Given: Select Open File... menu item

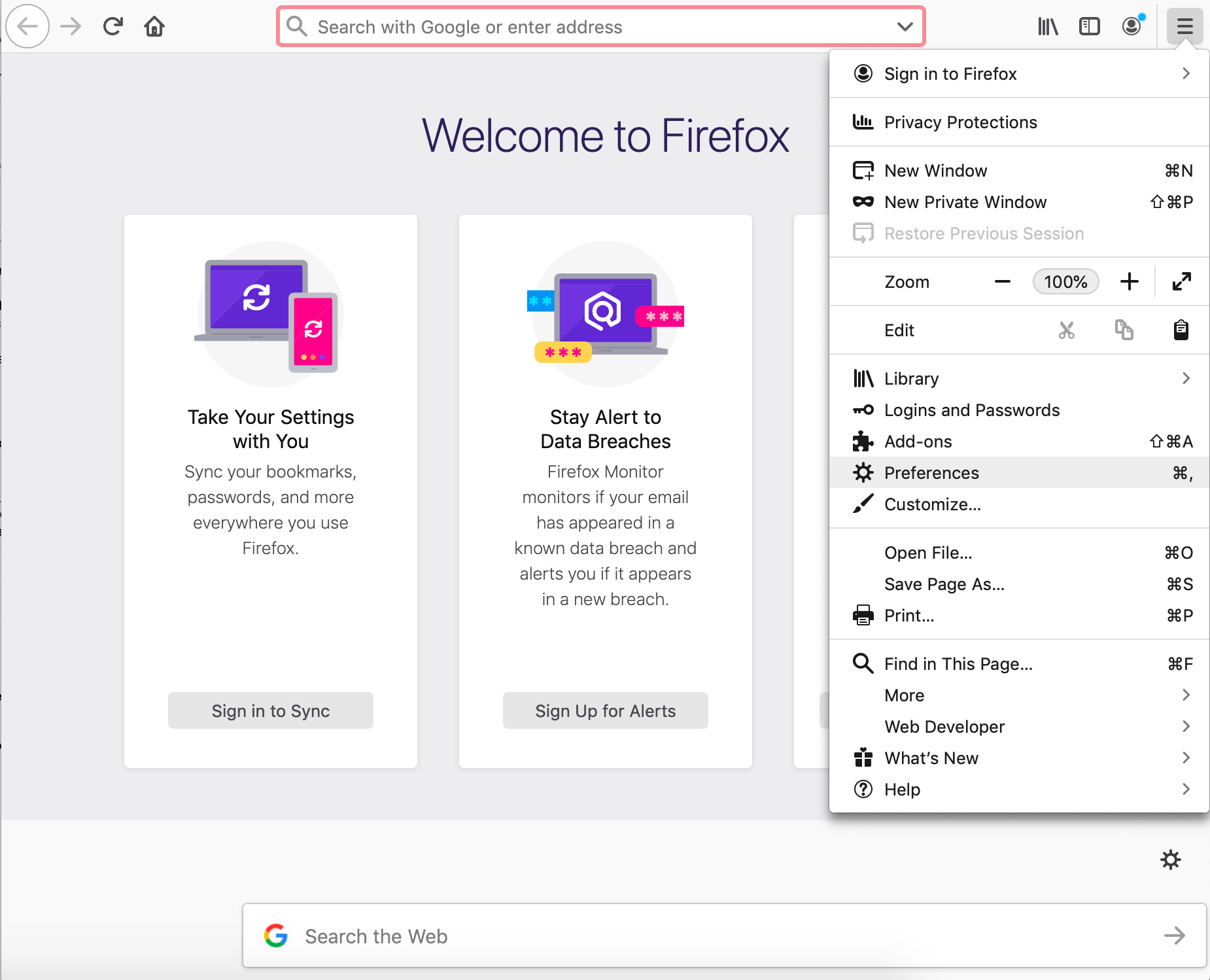Looking at the screenshot, I should click(x=1019, y=553).
